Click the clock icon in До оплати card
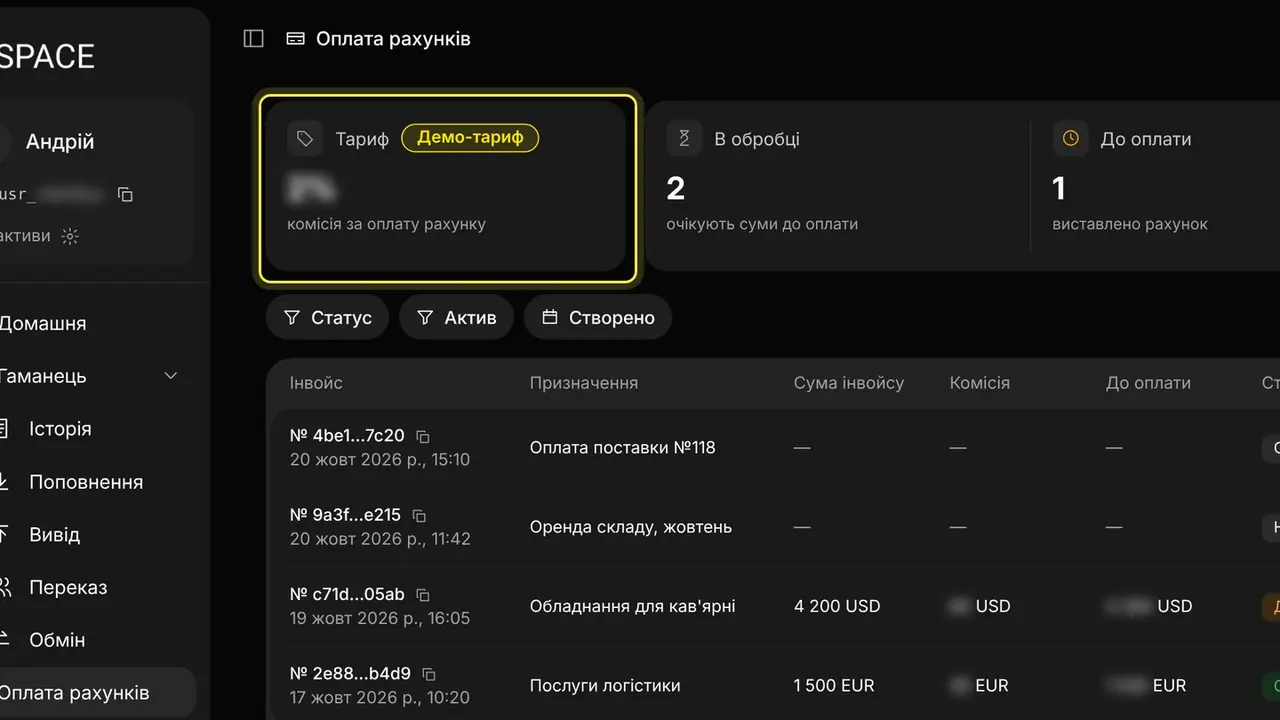 pyautogui.click(x=1070, y=139)
